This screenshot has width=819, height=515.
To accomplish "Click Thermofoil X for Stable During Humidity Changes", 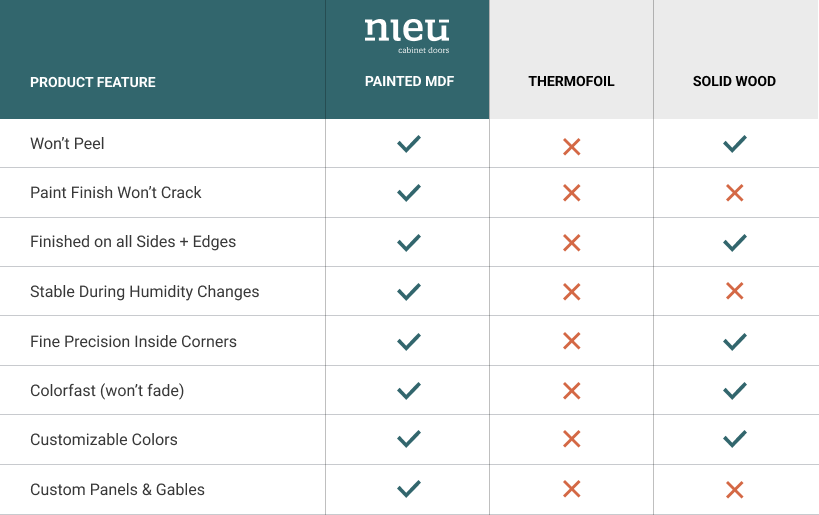I will point(571,291).
